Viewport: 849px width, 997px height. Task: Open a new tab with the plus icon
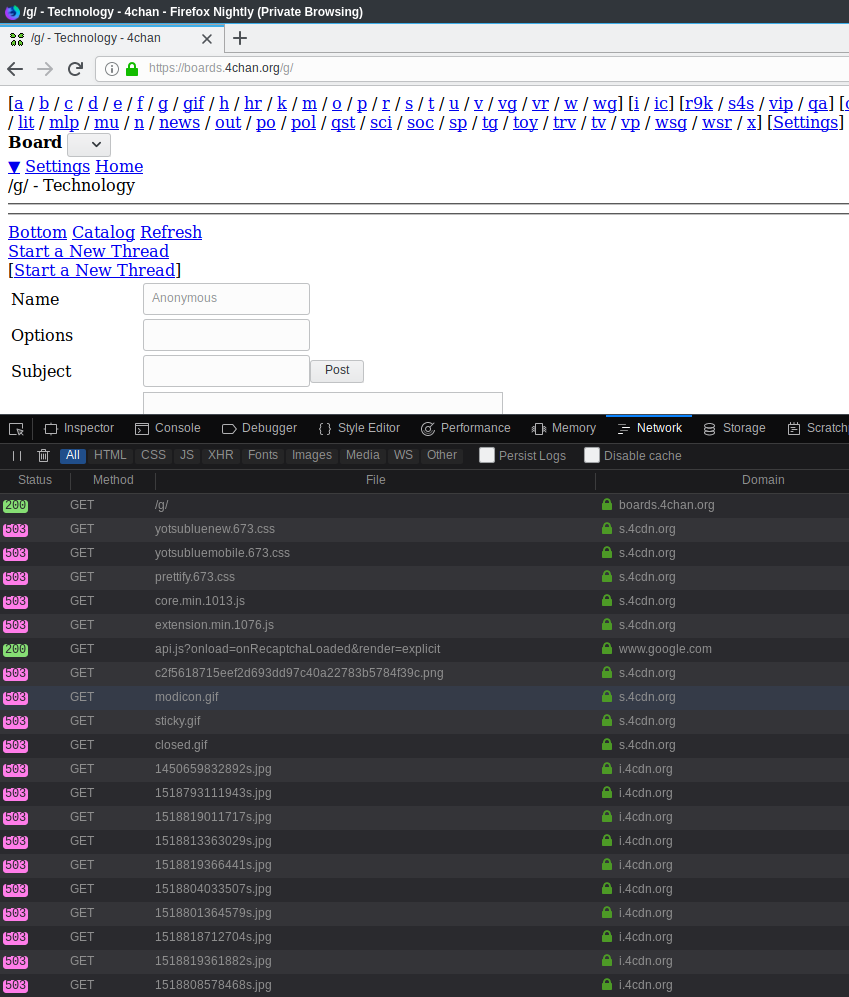(240, 38)
